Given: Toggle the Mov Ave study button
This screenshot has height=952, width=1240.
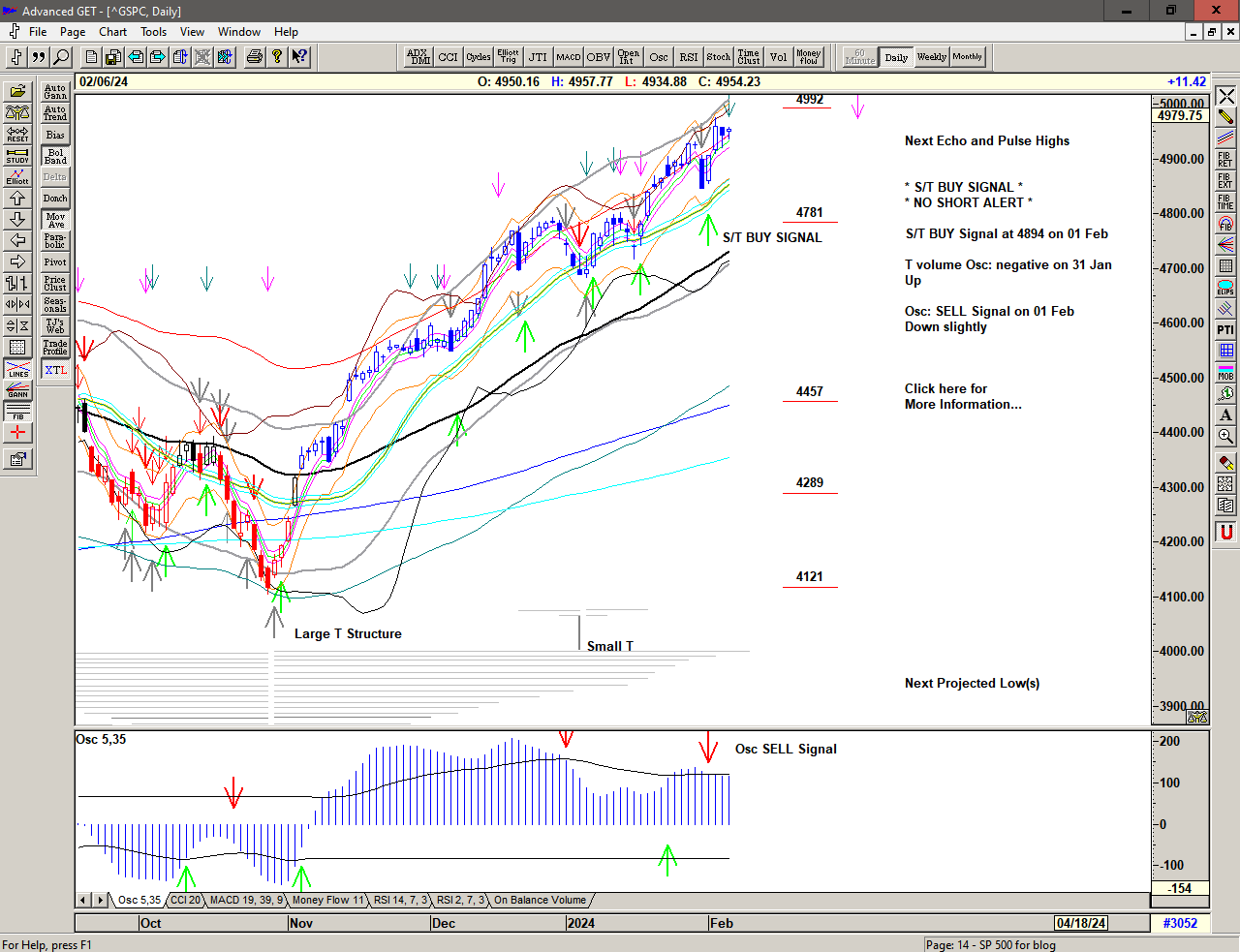Looking at the screenshot, I should tap(55, 220).
